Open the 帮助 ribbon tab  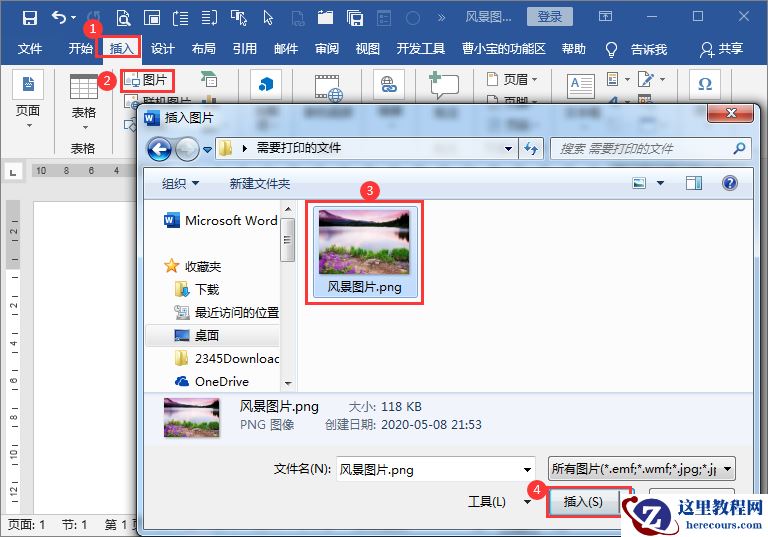pos(574,49)
